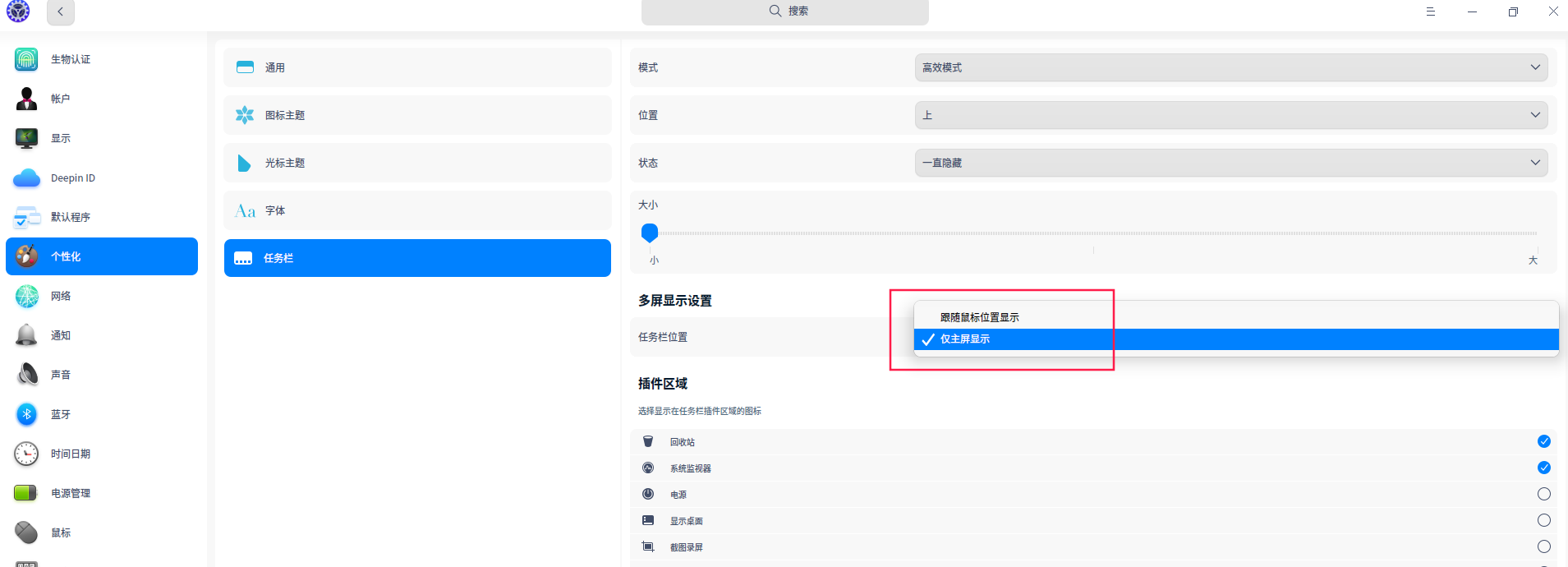
Task: Choose 仅主屏显示 from dropdown list
Action: [1236, 339]
